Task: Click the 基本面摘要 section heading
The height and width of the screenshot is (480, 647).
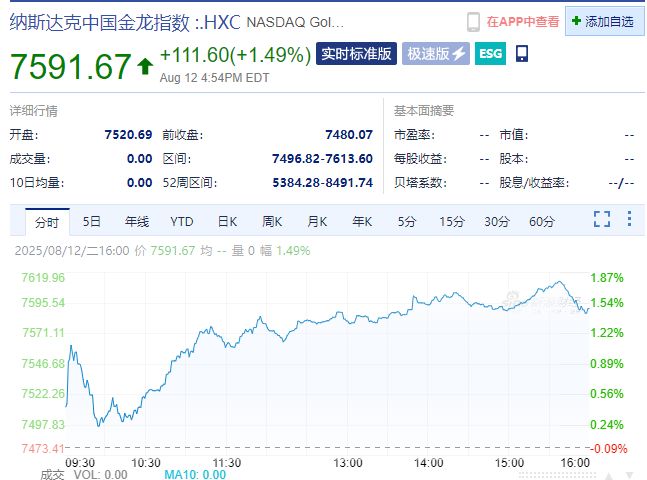Action: click(424, 111)
